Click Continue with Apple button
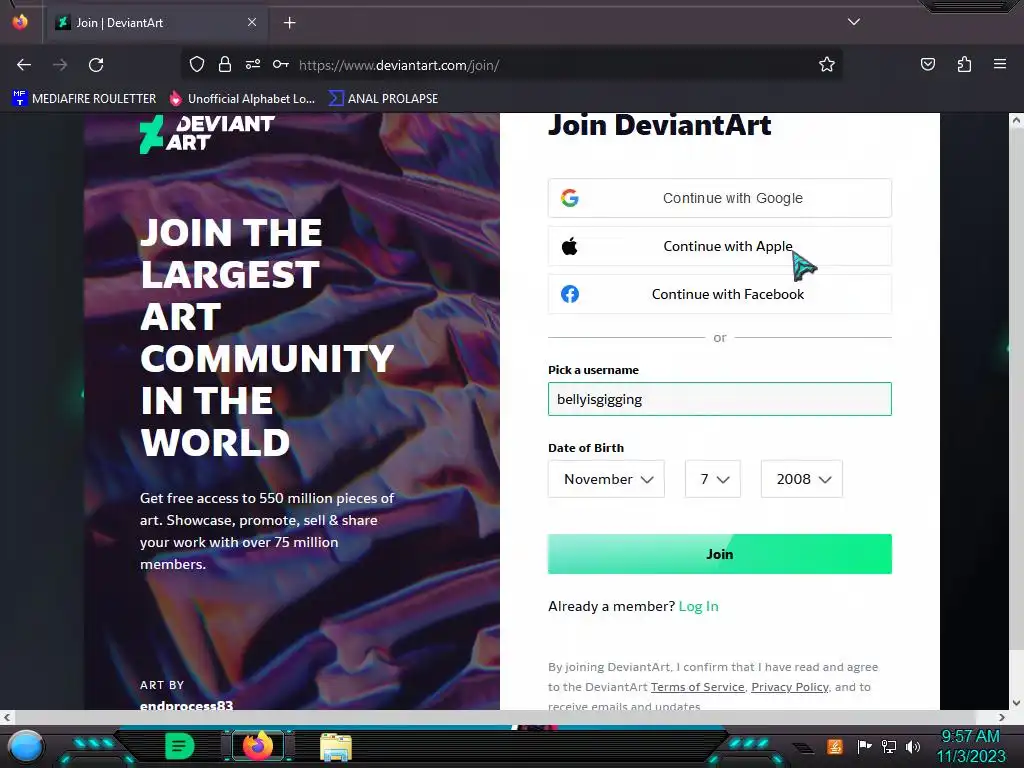This screenshot has height=768, width=1024. tap(720, 246)
